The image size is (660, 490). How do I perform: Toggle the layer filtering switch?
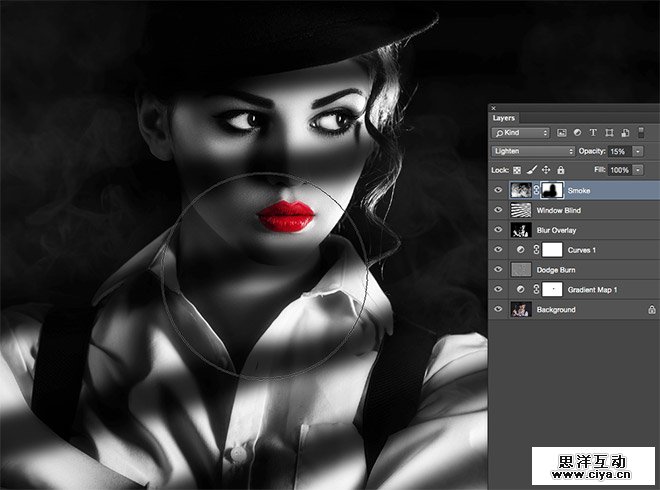639,132
